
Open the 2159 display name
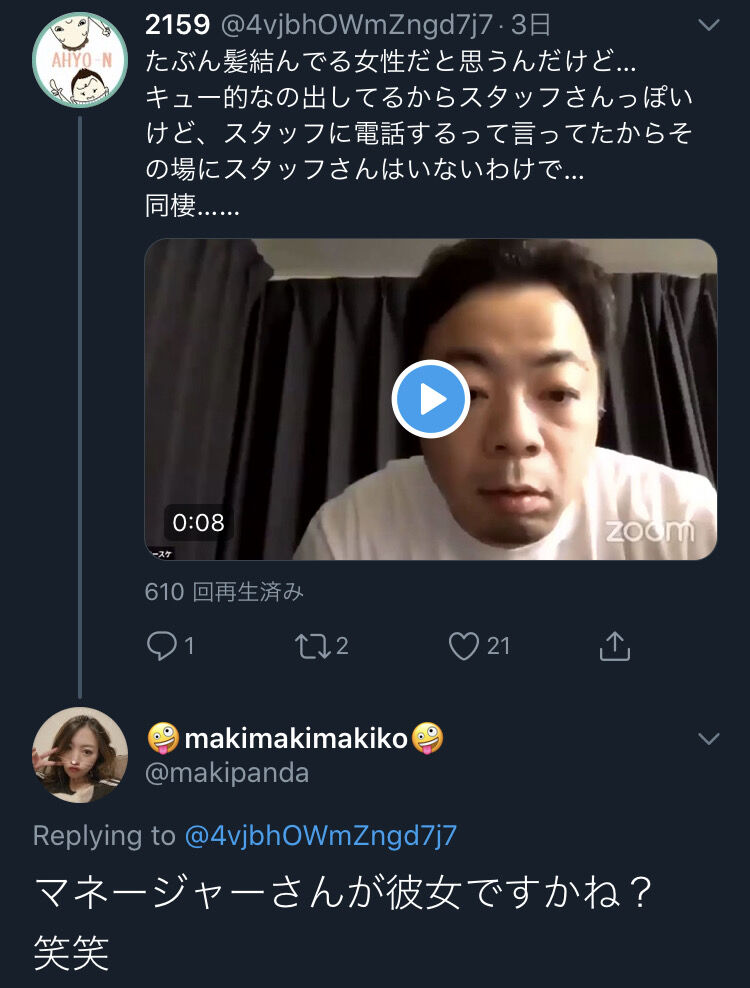tap(175, 25)
